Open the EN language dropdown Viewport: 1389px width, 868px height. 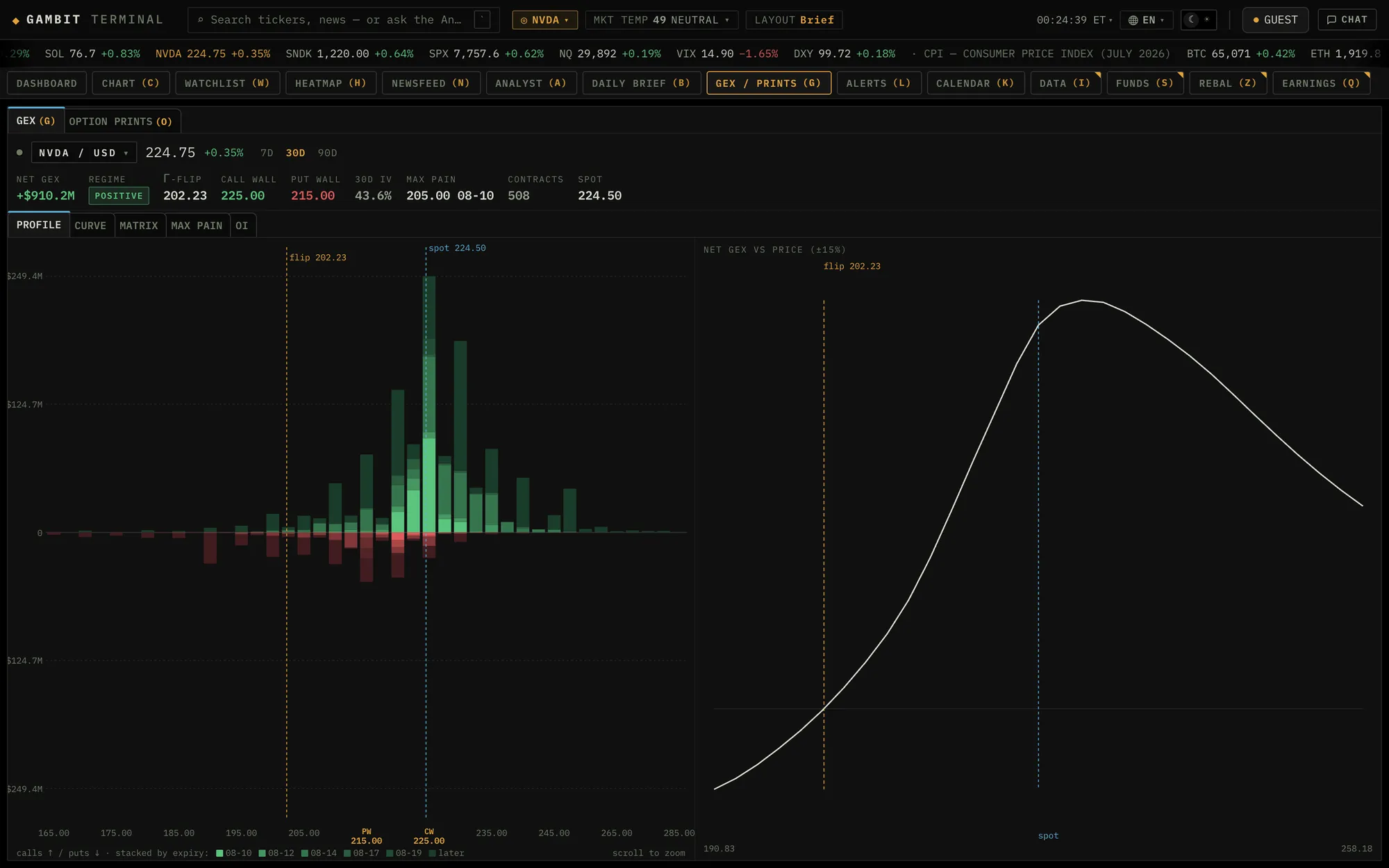point(1147,20)
